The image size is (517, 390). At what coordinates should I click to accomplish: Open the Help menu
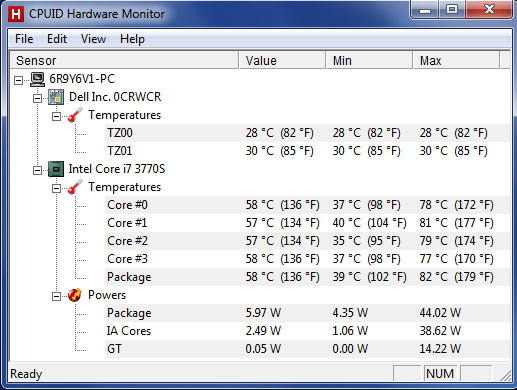(132, 39)
